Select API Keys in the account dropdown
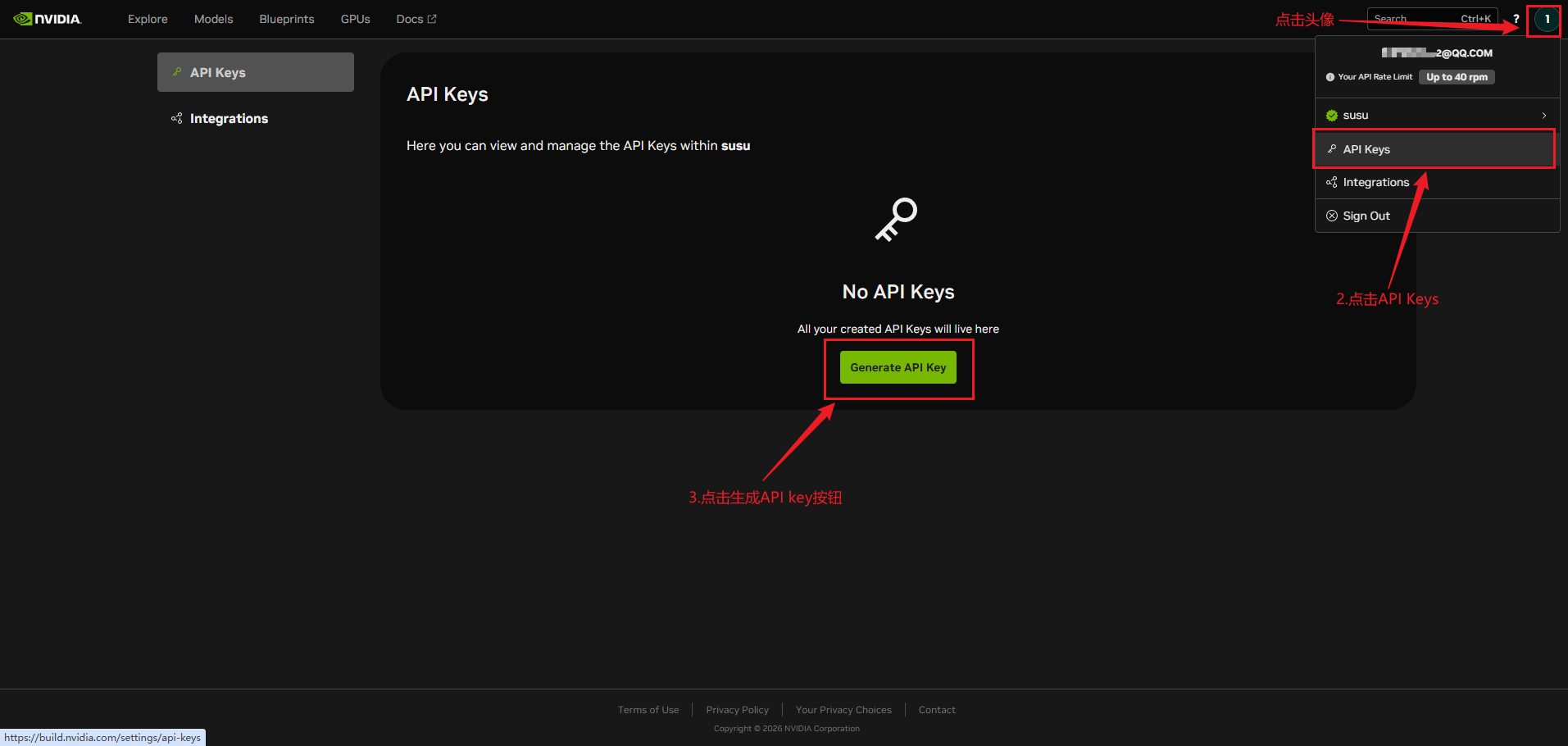1568x746 pixels. tap(1366, 149)
